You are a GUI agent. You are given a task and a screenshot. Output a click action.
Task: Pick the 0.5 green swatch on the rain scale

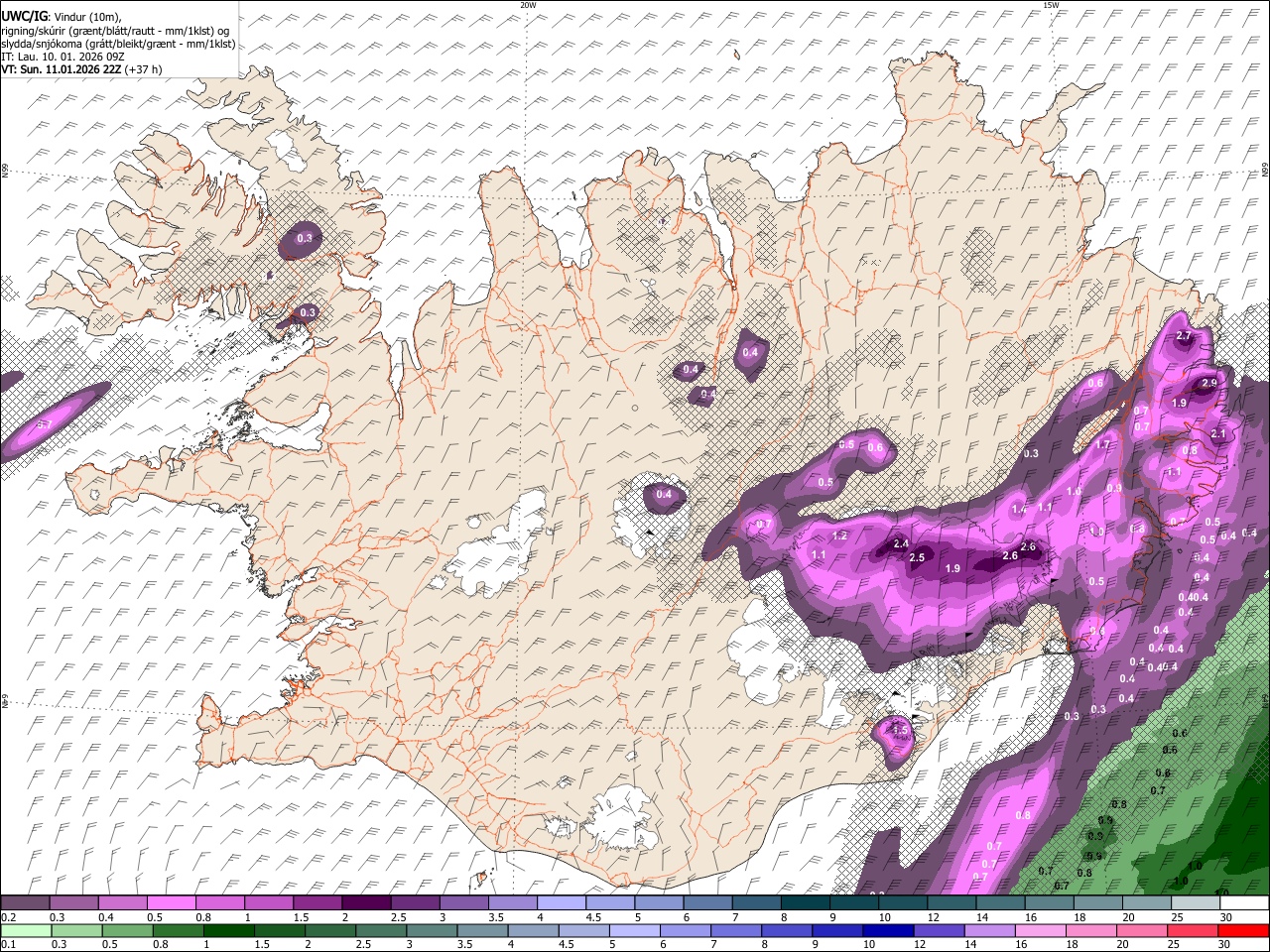point(127,930)
